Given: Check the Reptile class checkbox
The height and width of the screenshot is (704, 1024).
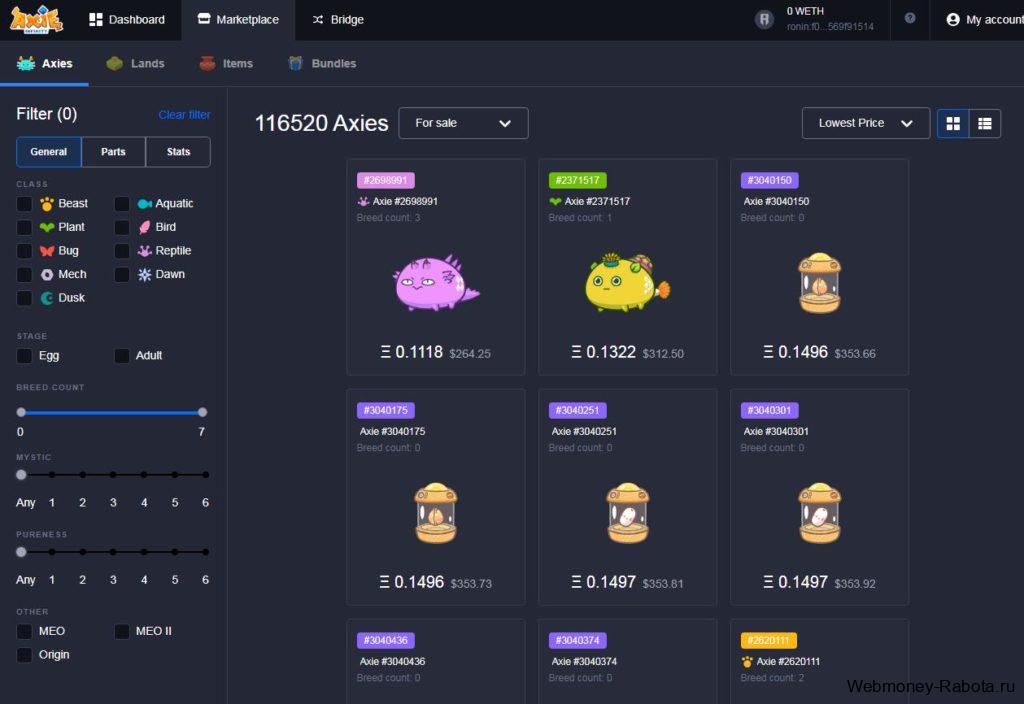Looking at the screenshot, I should 121,251.
